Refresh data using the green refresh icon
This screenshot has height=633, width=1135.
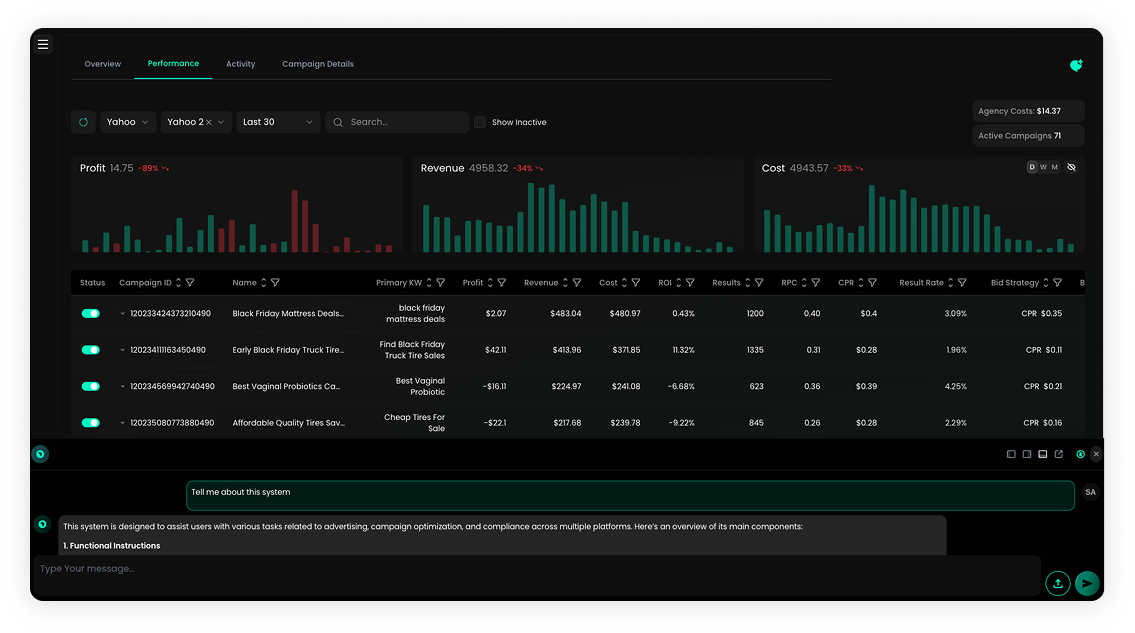tap(83, 121)
